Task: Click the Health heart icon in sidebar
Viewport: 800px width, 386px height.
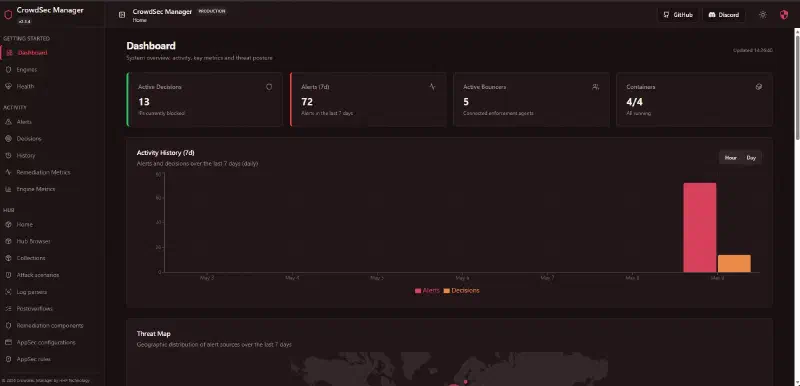Action: [x=8, y=86]
